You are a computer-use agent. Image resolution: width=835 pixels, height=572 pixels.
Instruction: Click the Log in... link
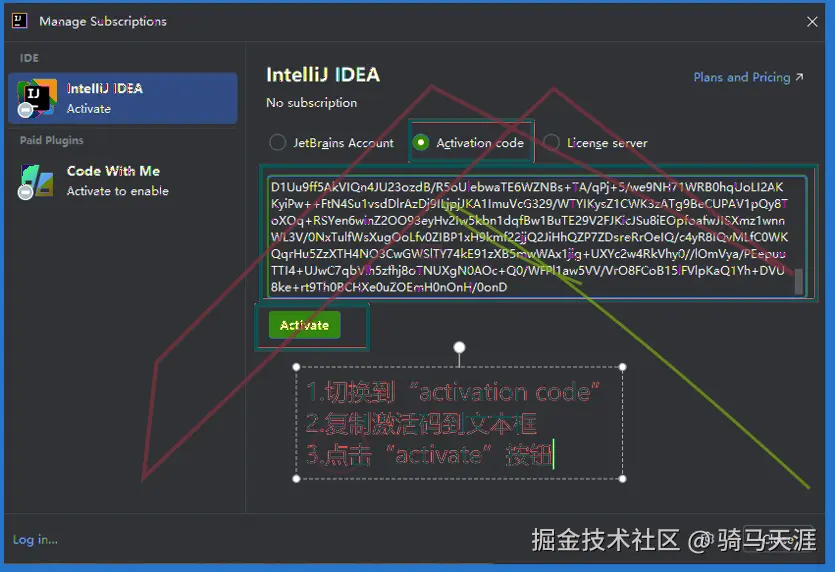pyautogui.click(x=35, y=540)
